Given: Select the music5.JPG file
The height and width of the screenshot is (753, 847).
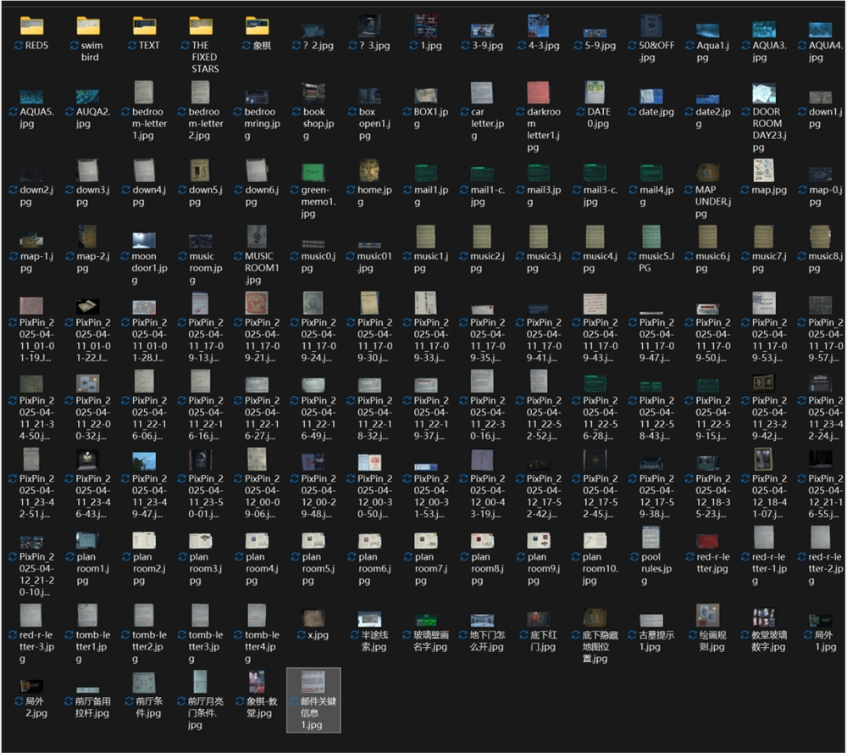Looking at the screenshot, I should click(x=651, y=250).
